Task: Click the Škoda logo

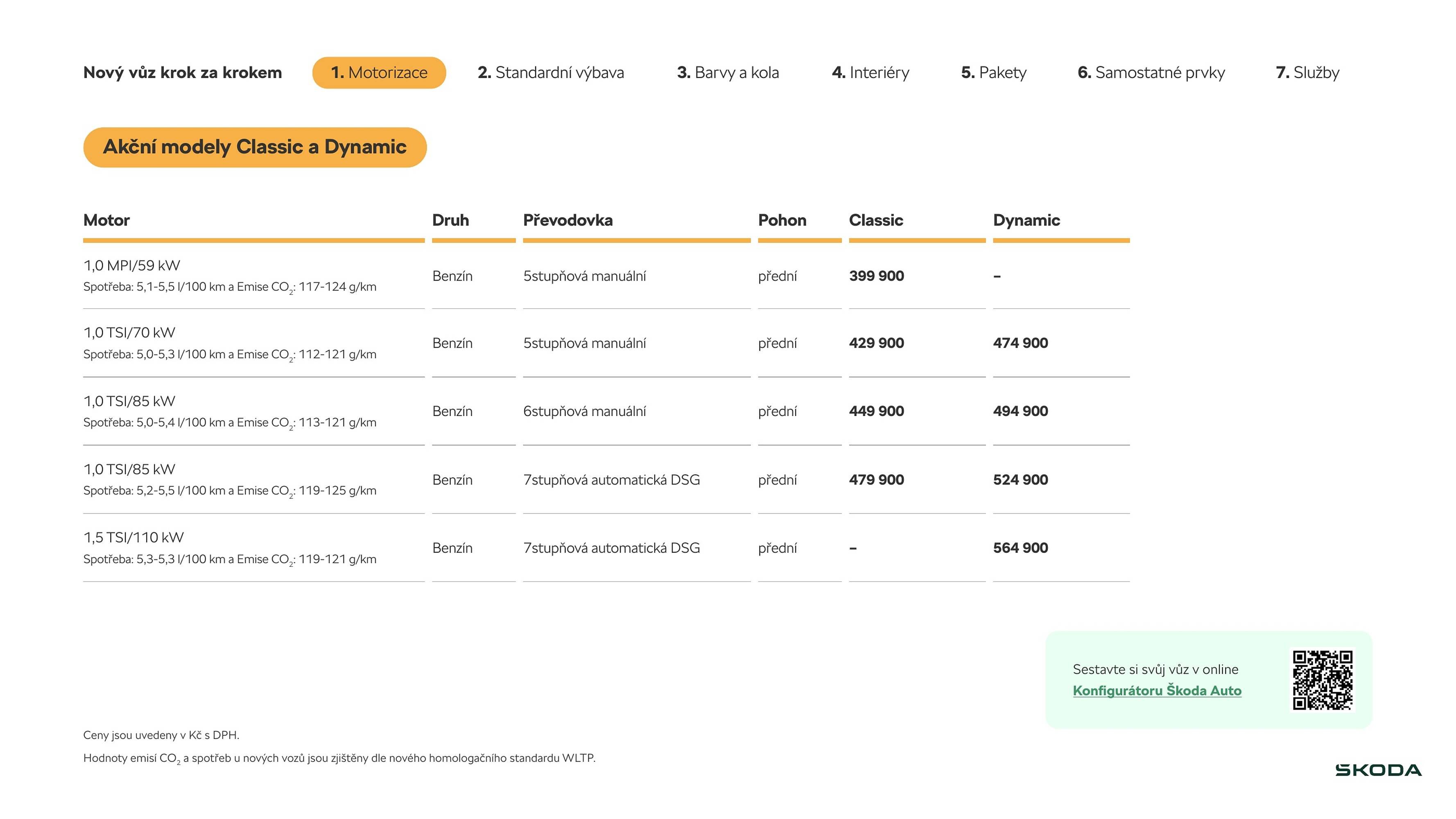Action: (x=1378, y=770)
